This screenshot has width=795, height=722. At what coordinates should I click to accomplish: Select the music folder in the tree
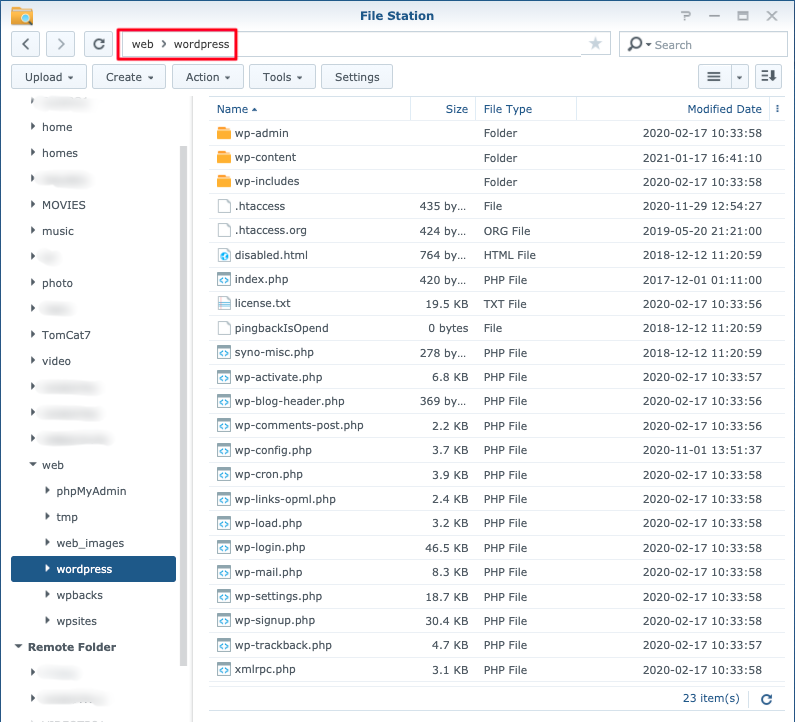click(58, 231)
